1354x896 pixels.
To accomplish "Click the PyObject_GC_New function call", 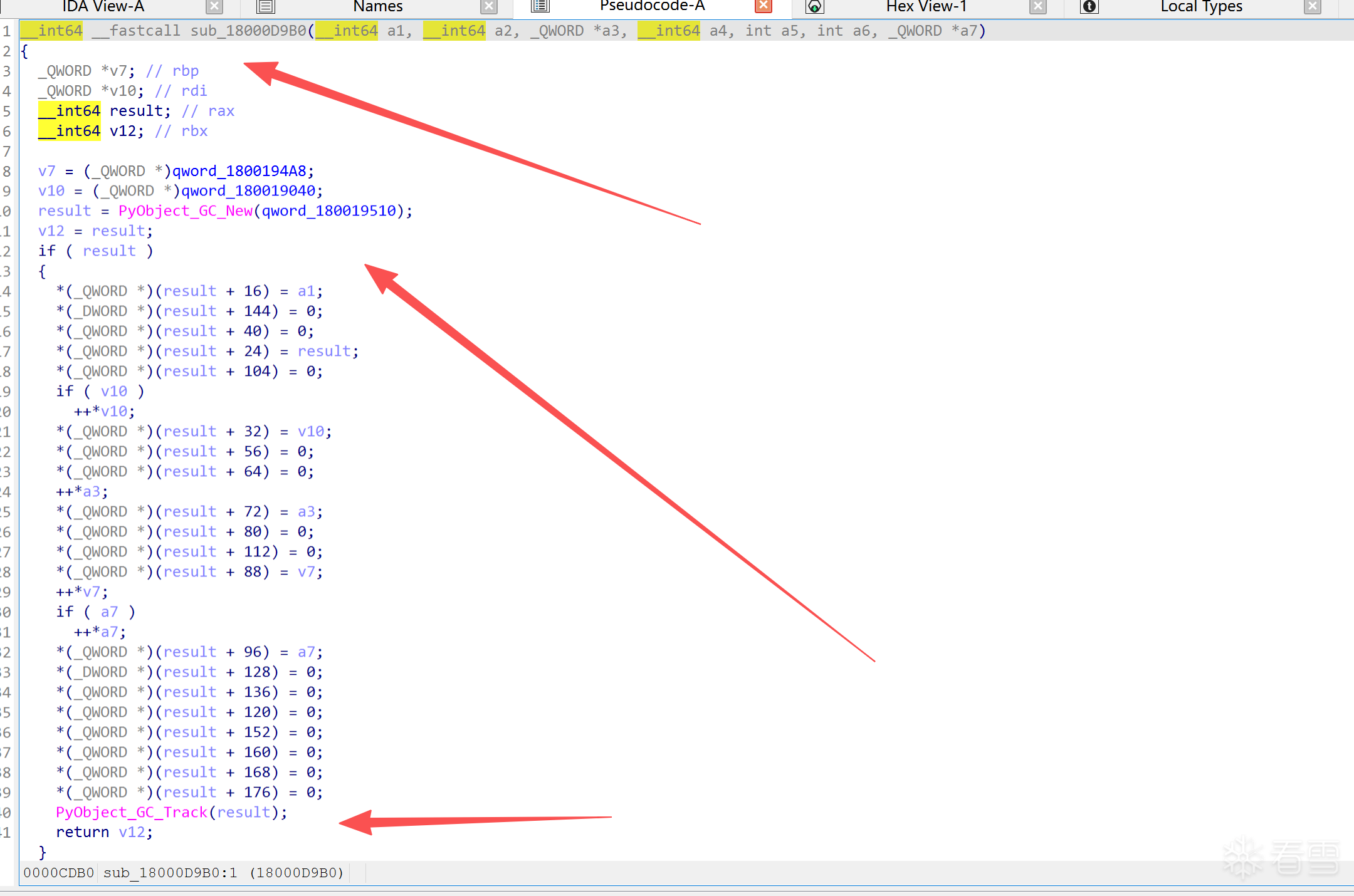I will click(x=185, y=211).
